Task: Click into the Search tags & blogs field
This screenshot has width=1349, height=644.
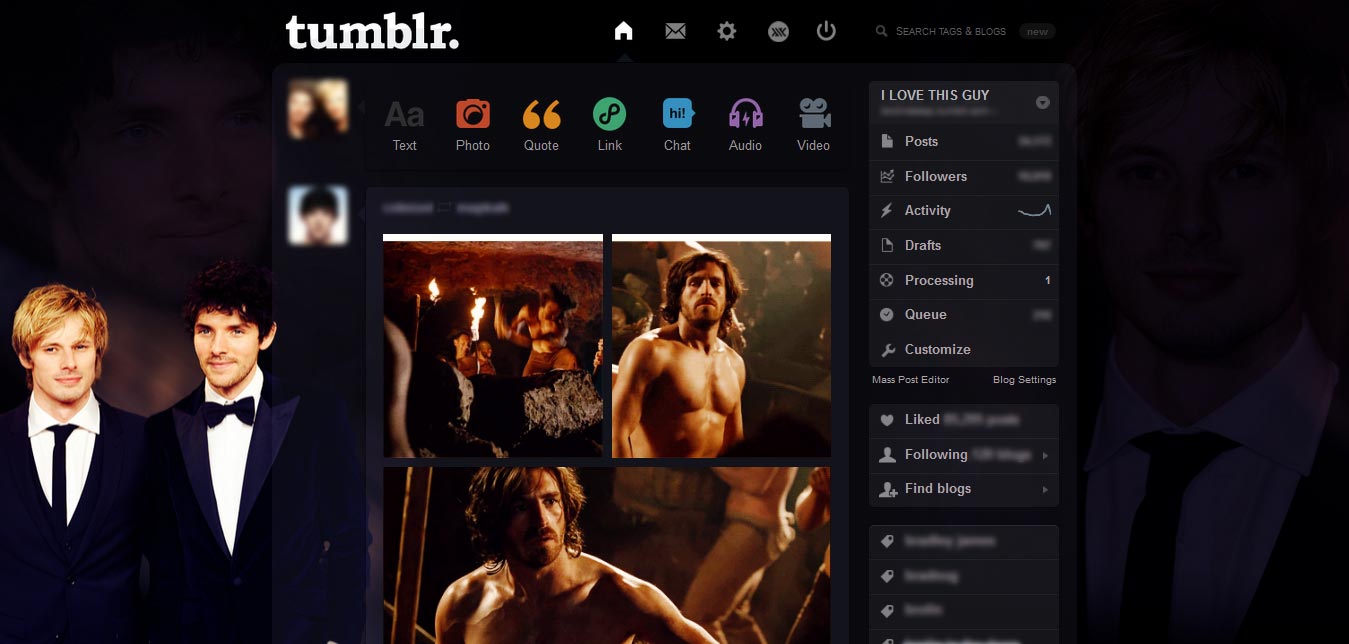Action: [x=950, y=32]
